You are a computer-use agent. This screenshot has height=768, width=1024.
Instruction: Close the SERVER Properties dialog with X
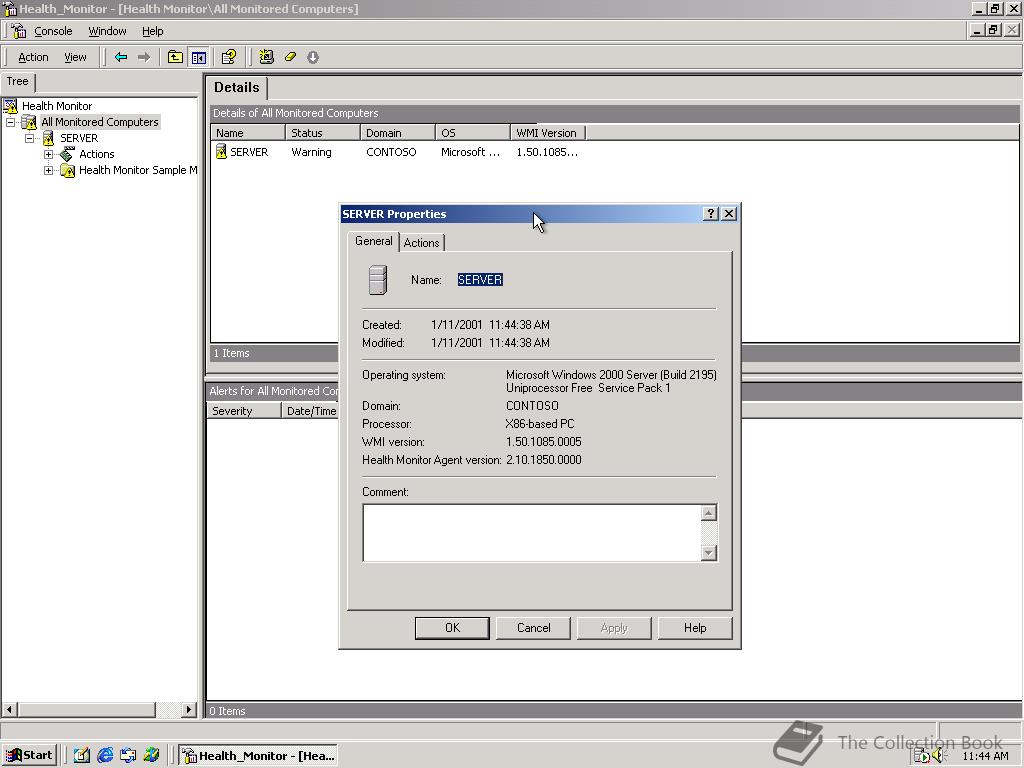point(729,214)
